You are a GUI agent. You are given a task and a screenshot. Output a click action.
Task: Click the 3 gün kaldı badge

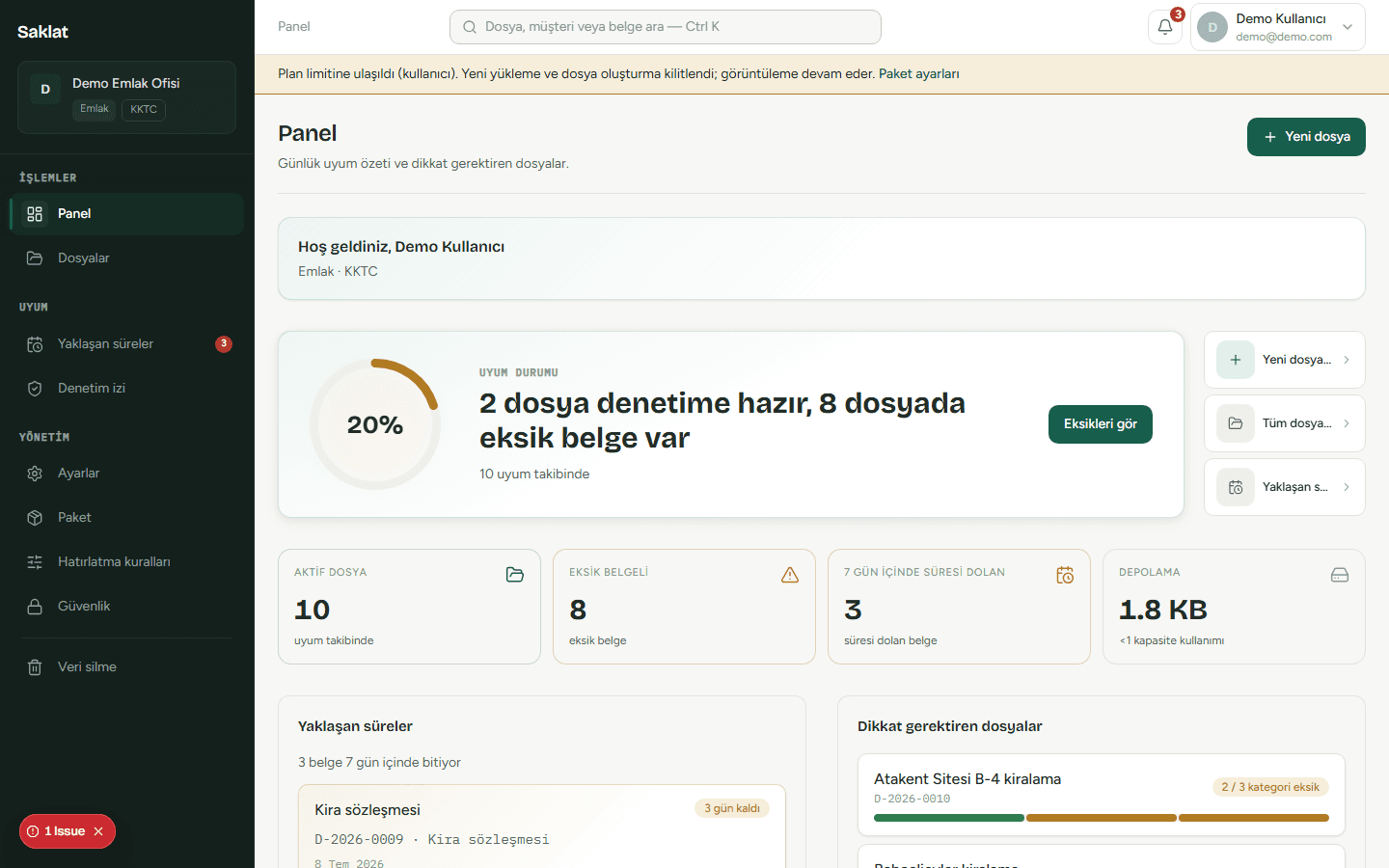[x=732, y=808]
